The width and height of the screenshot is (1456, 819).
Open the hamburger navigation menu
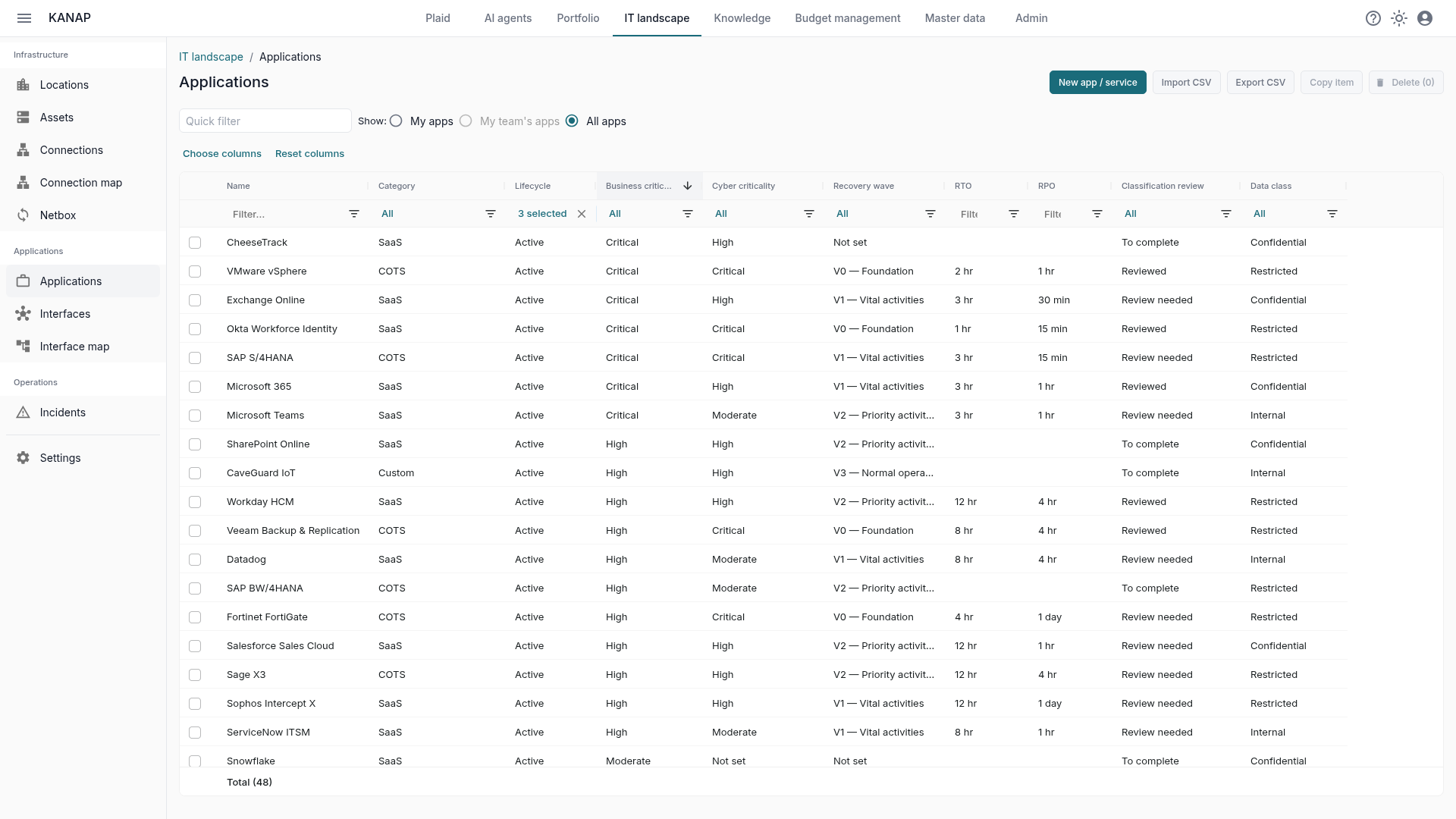tap(24, 18)
